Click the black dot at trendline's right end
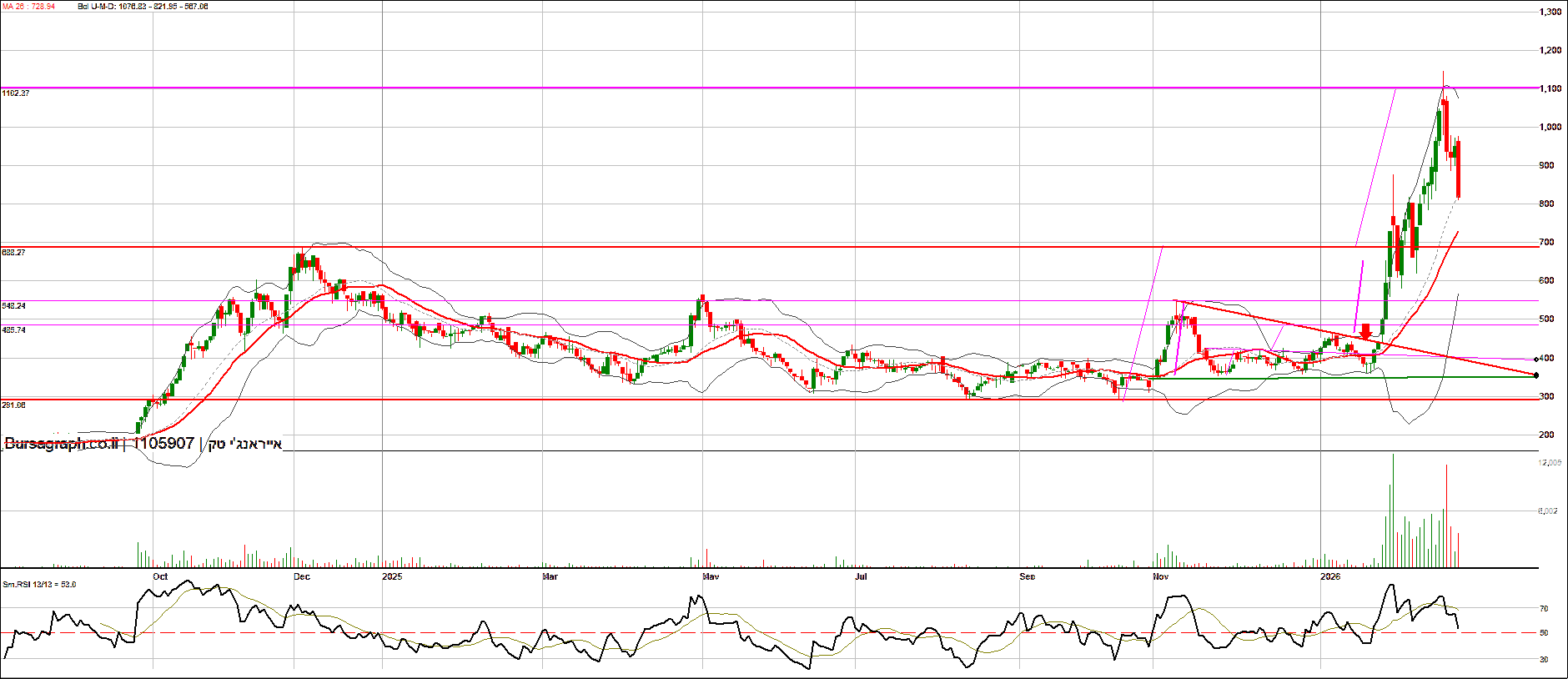 pyautogui.click(x=1536, y=375)
